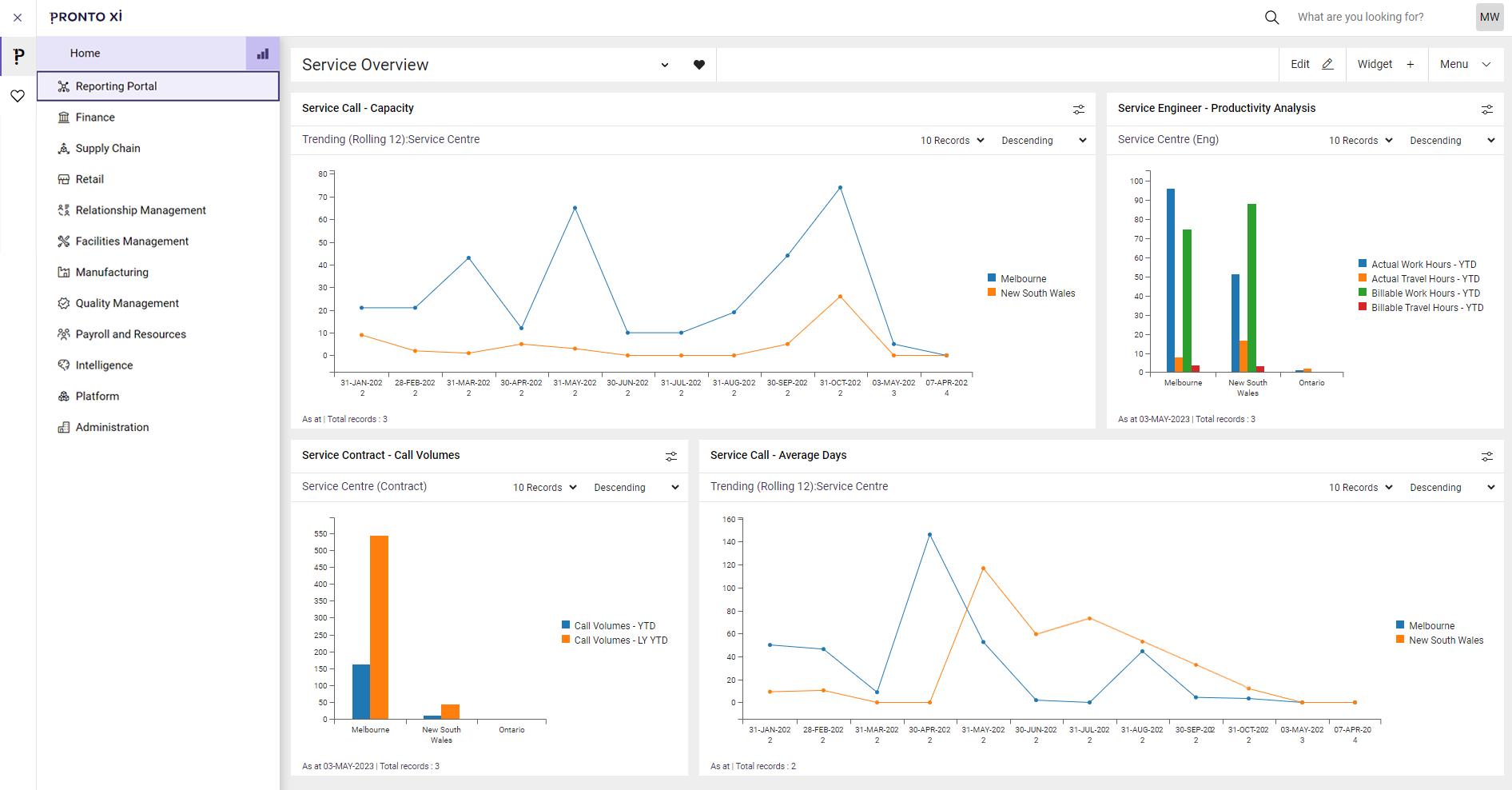Toggle Melbourne legend swatch in Capacity chart
Image resolution: width=1512 pixels, height=790 pixels.
click(992, 277)
